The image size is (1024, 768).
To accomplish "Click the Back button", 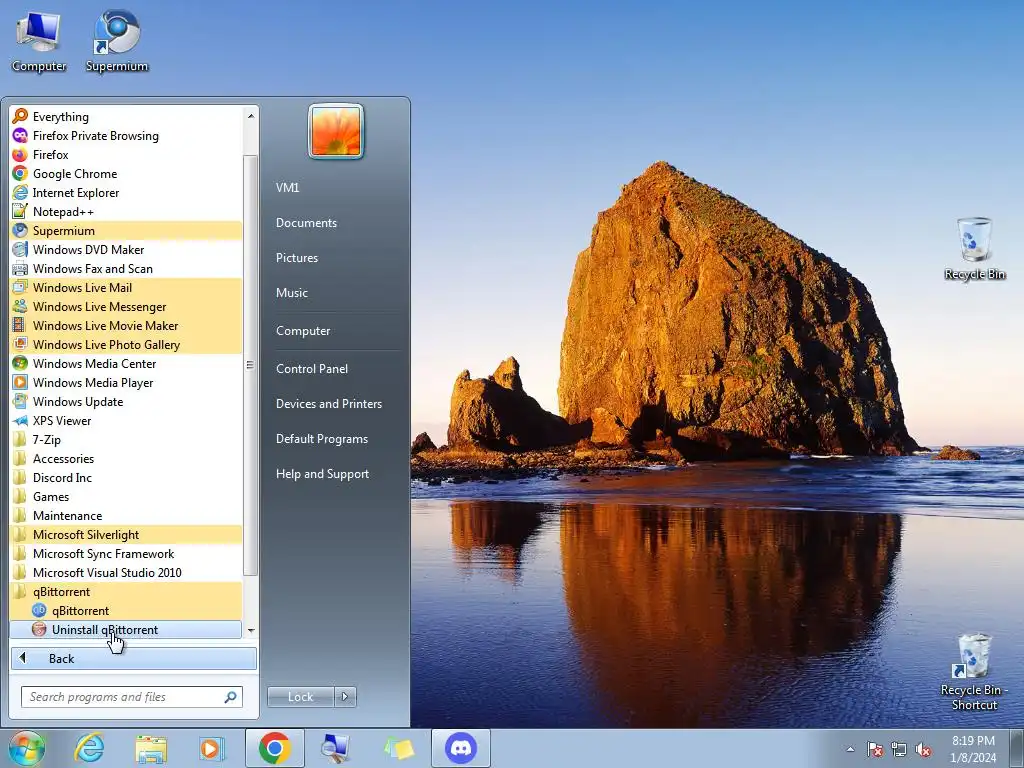I will pyautogui.click(x=133, y=658).
